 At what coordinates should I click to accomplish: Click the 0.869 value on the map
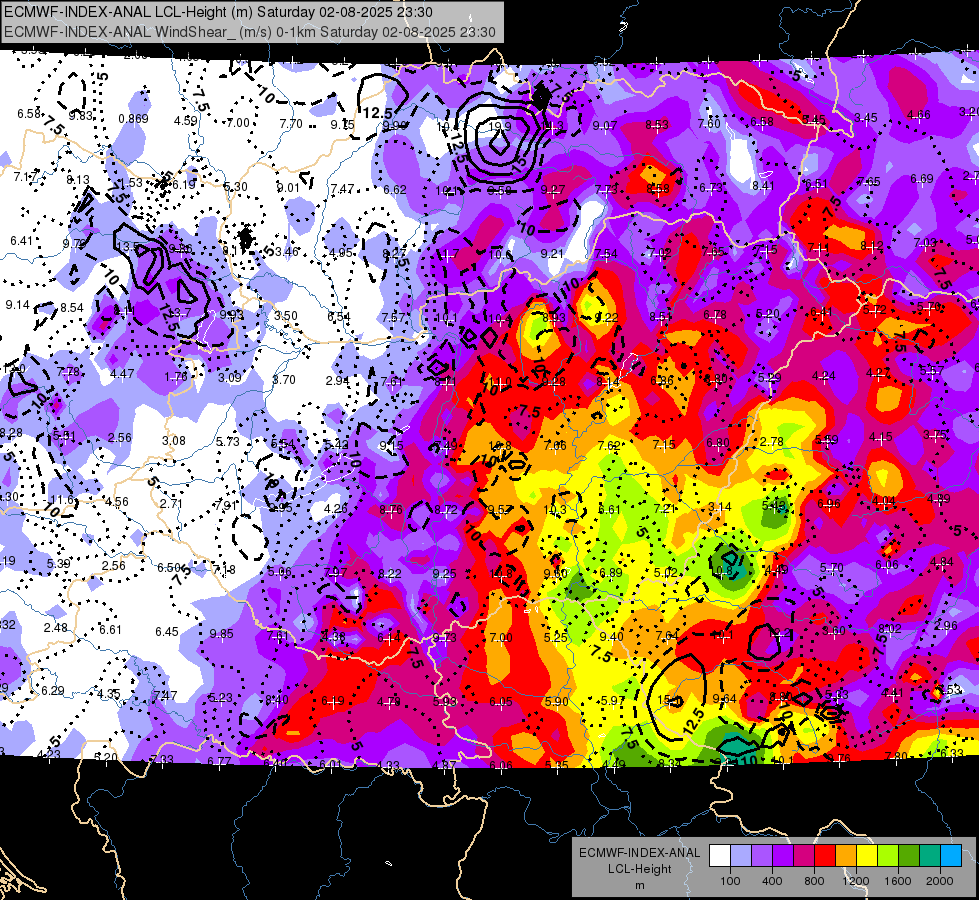(134, 119)
